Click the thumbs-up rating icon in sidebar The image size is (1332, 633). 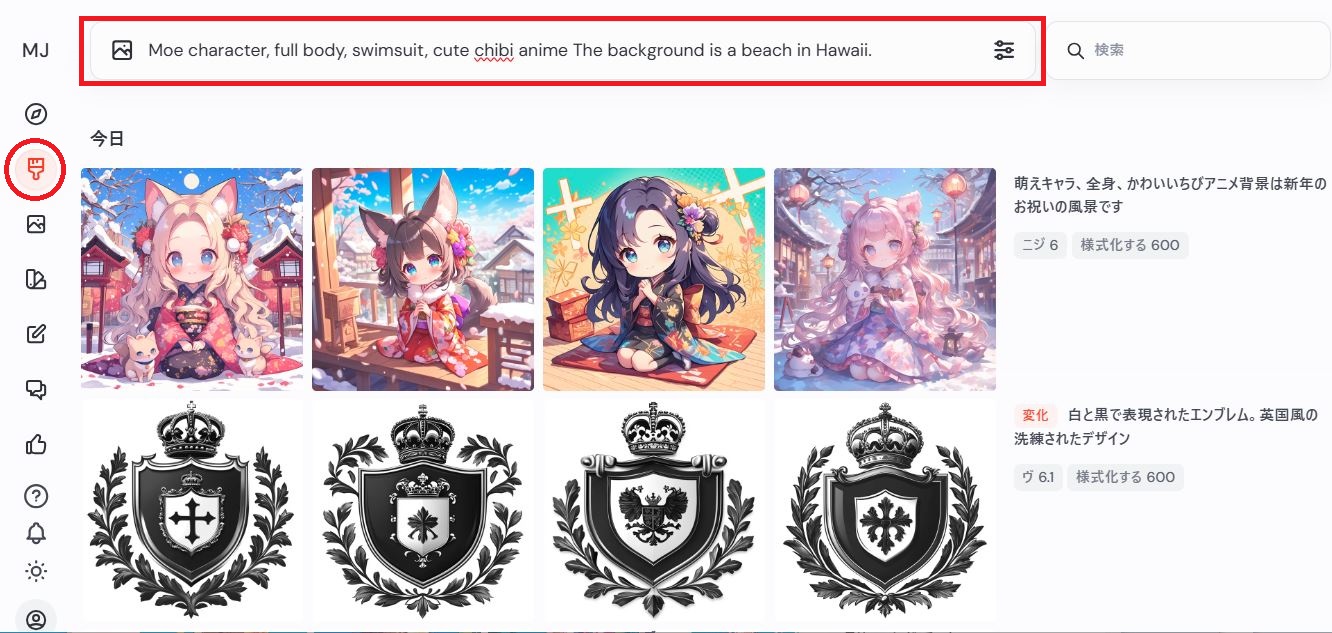[x=36, y=444]
